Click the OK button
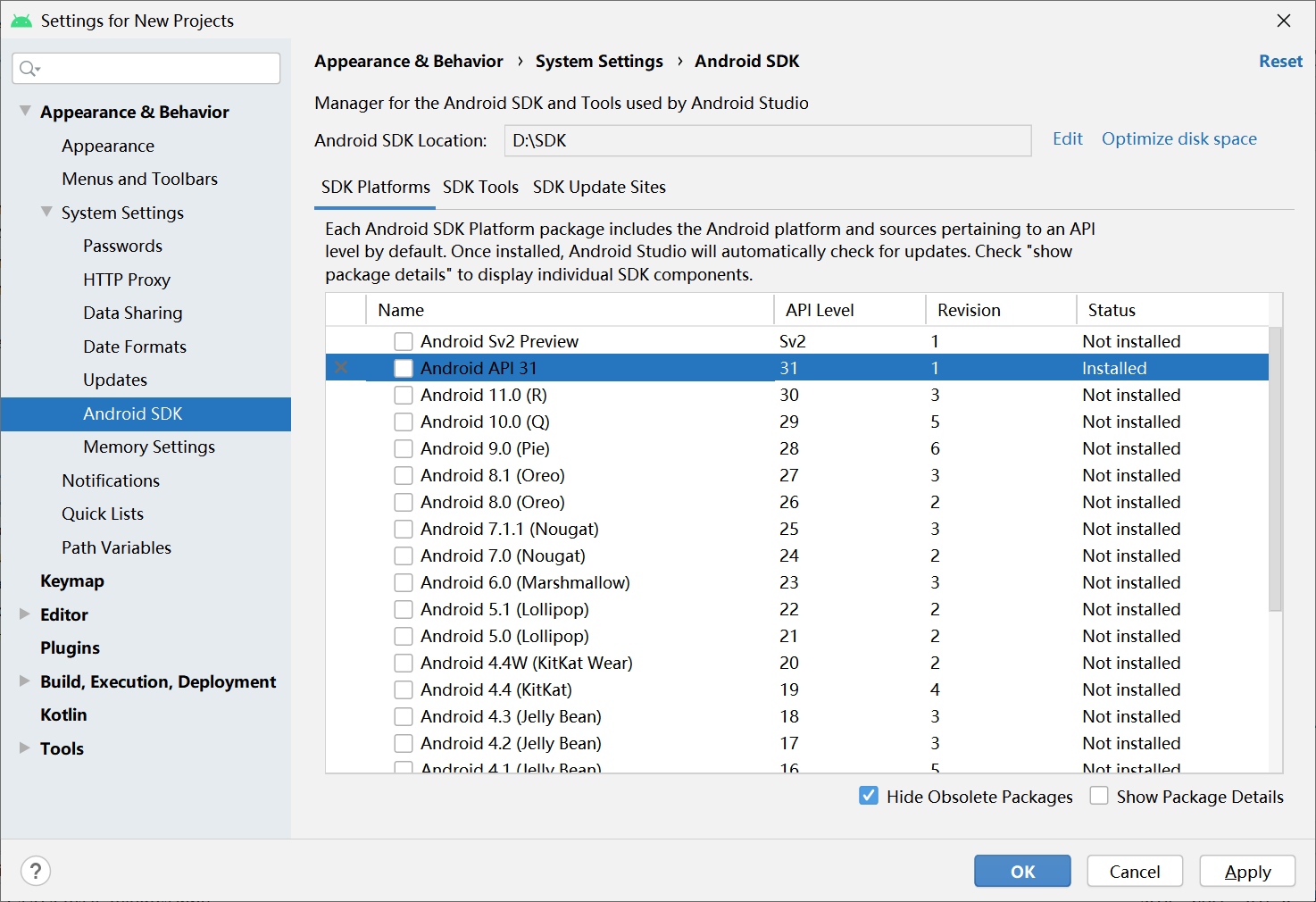 pos(1022,872)
